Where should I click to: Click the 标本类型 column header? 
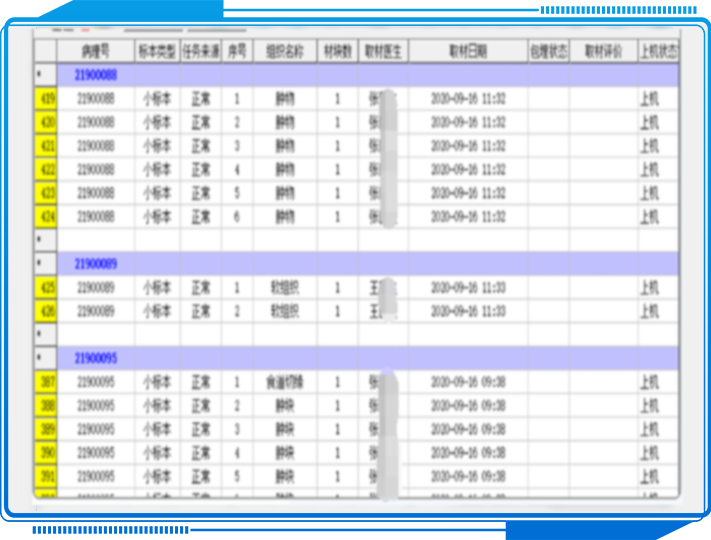pos(157,51)
